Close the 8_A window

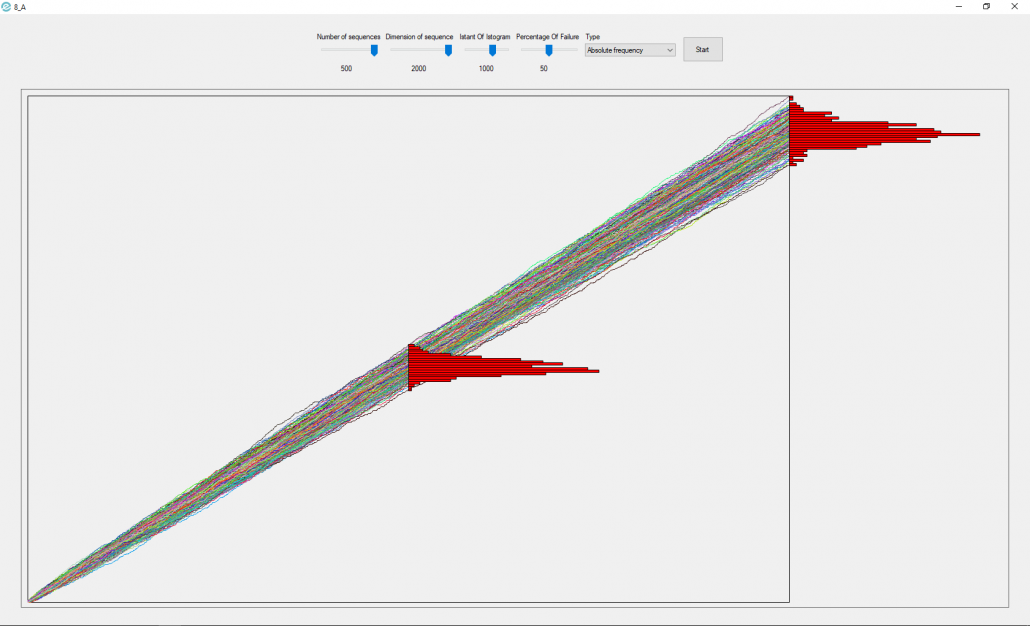click(1016, 6)
